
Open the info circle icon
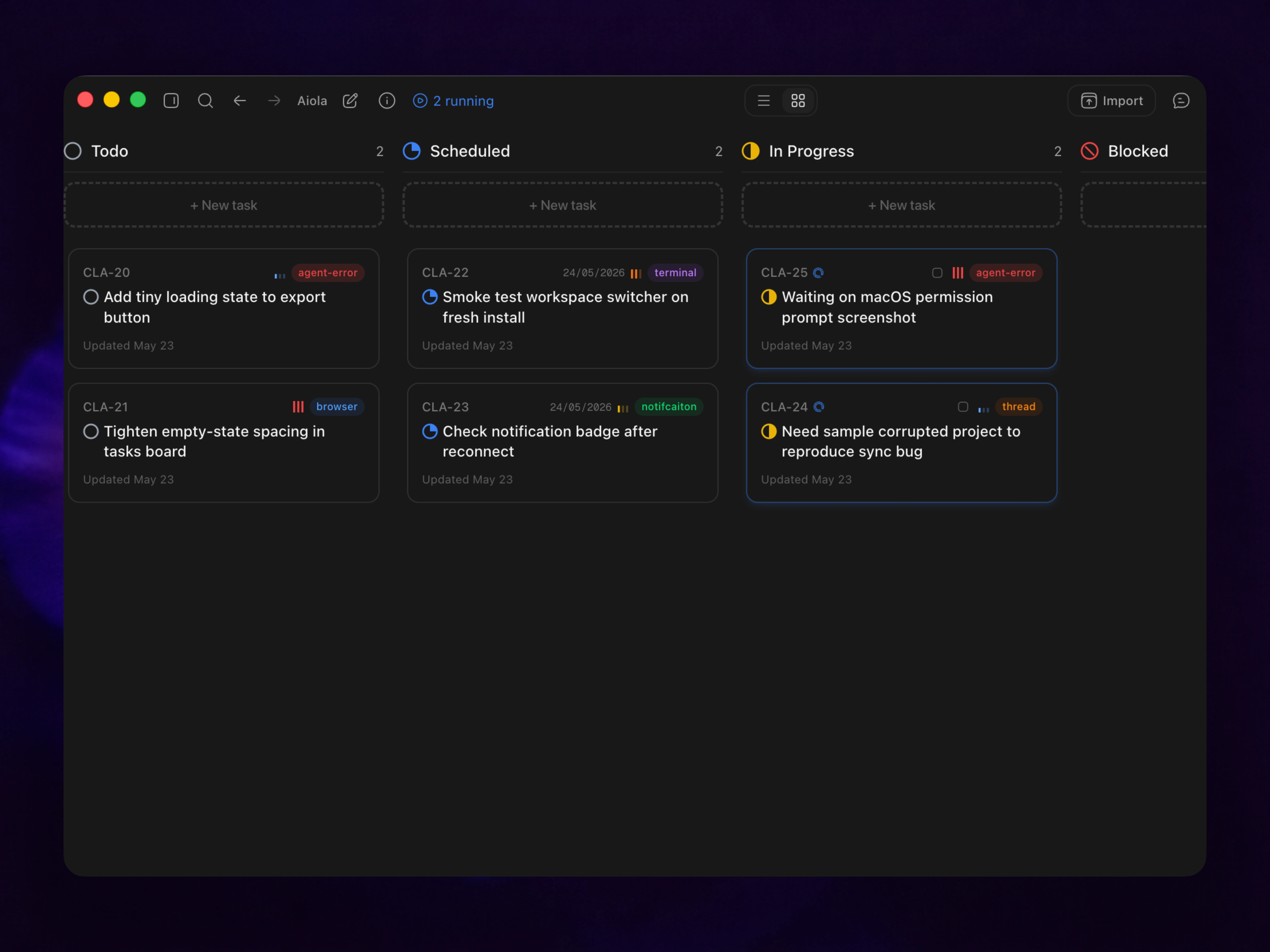tap(387, 101)
